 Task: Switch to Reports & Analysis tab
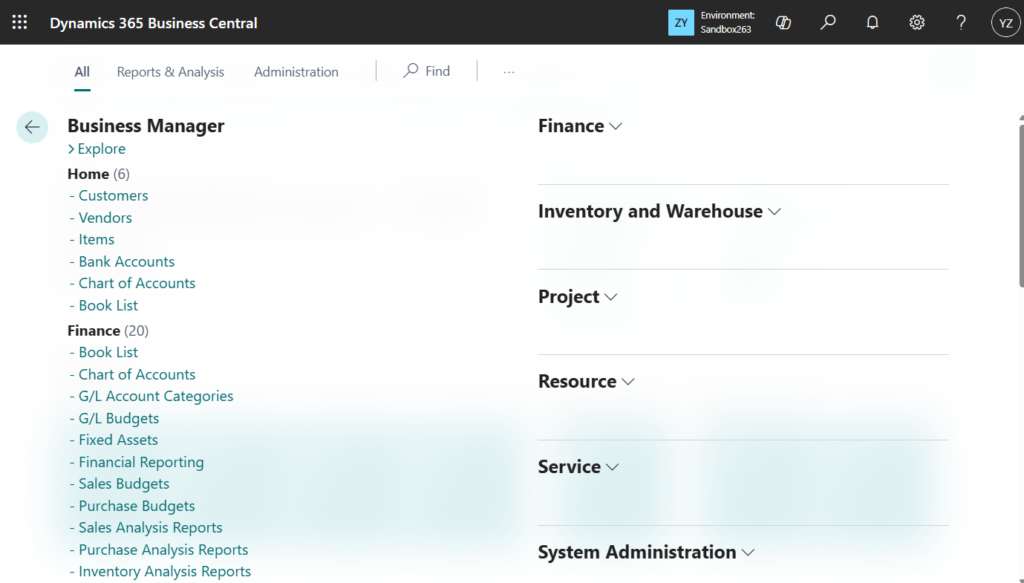pos(170,72)
